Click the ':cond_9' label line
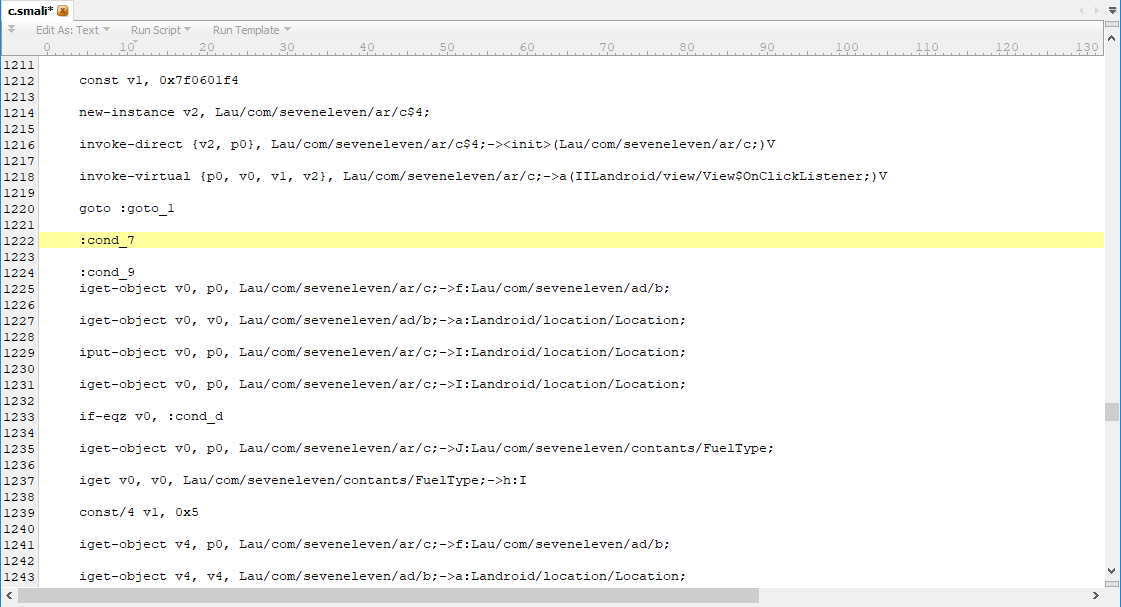The width and height of the screenshot is (1121, 607). coord(107,272)
